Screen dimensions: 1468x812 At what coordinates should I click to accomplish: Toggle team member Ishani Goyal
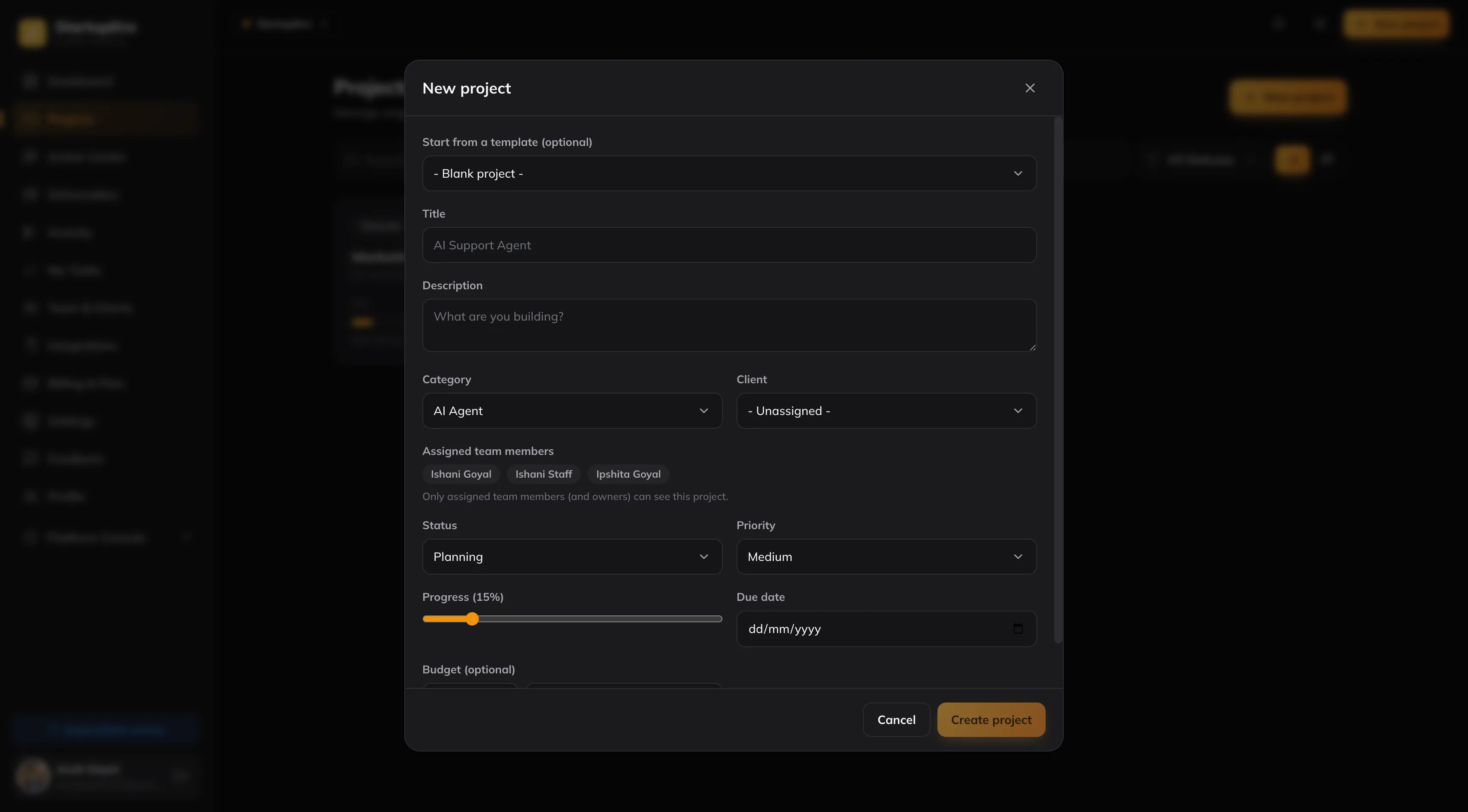click(x=461, y=474)
